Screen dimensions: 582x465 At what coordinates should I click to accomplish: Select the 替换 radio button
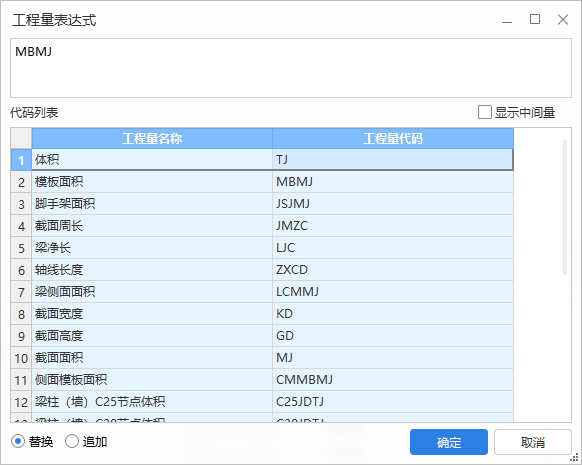point(18,442)
